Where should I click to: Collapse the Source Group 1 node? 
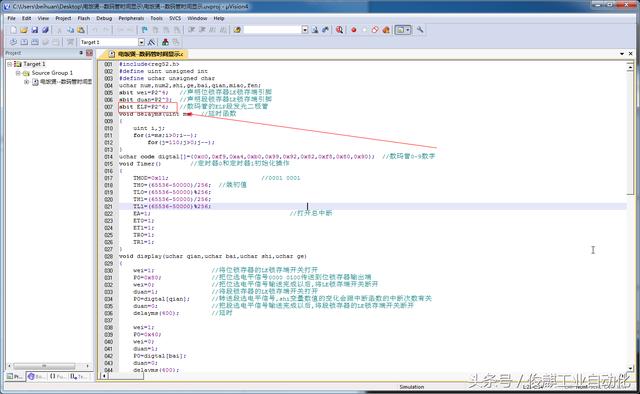[x=18, y=73]
